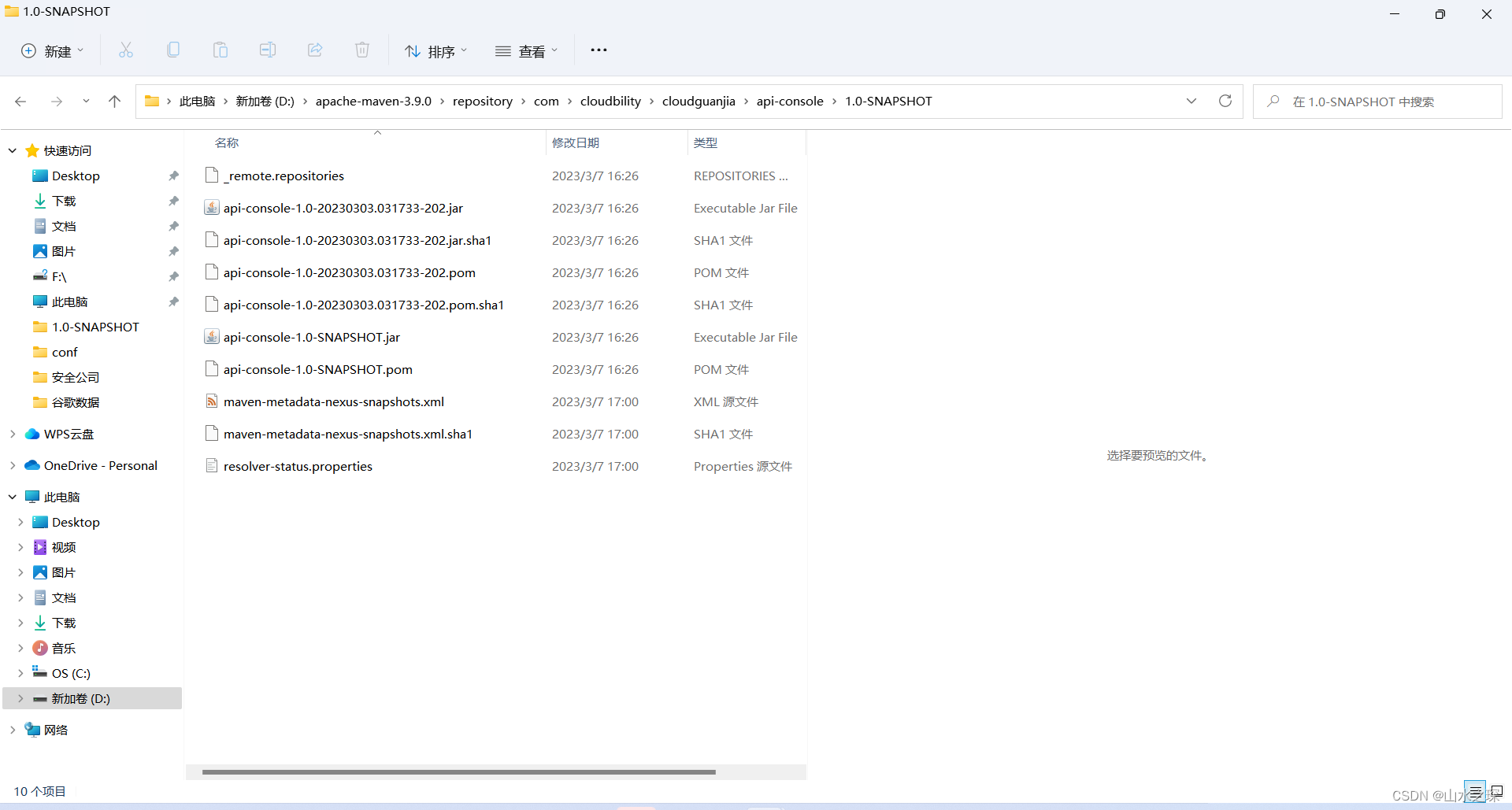The height and width of the screenshot is (810, 1512).
Task: Expand the OS (C:) drive node
Action: click(20, 673)
